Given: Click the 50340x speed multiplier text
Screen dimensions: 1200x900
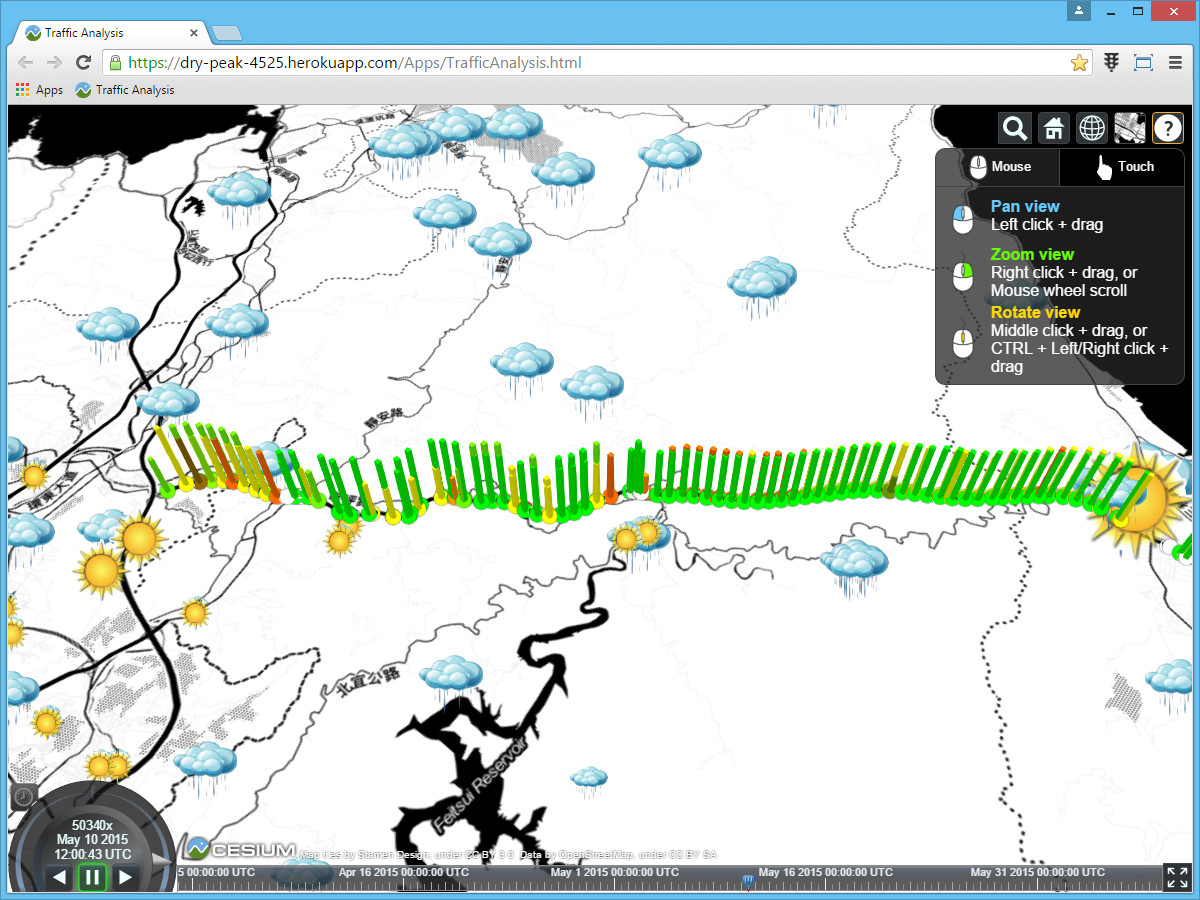Looking at the screenshot, I should click(92, 825).
